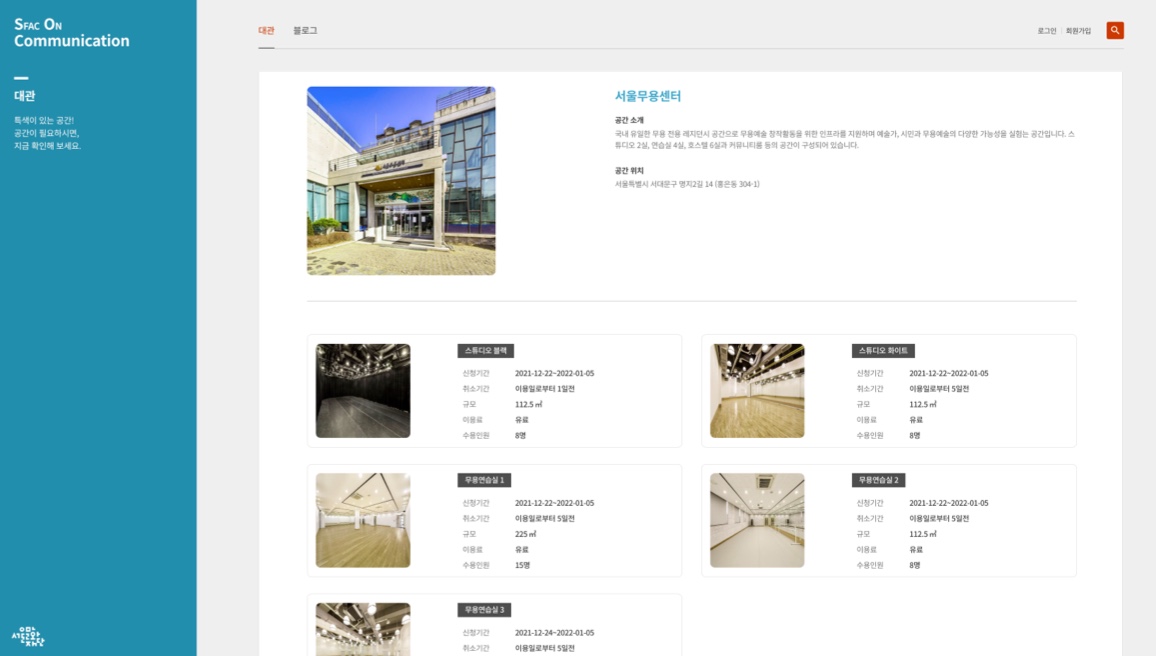This screenshot has width=1156, height=656.
Task: Click the 서울무용센터 title
Action: click(648, 96)
